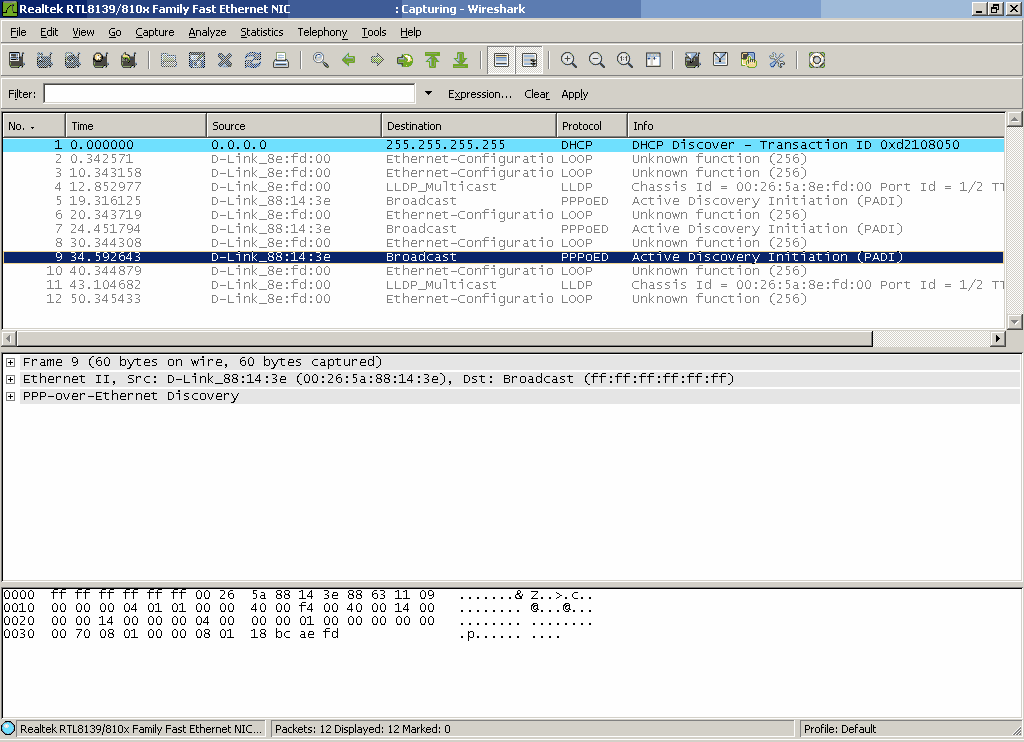The image size is (1024, 742).
Task: Open the Edit menu
Action: click(49, 32)
